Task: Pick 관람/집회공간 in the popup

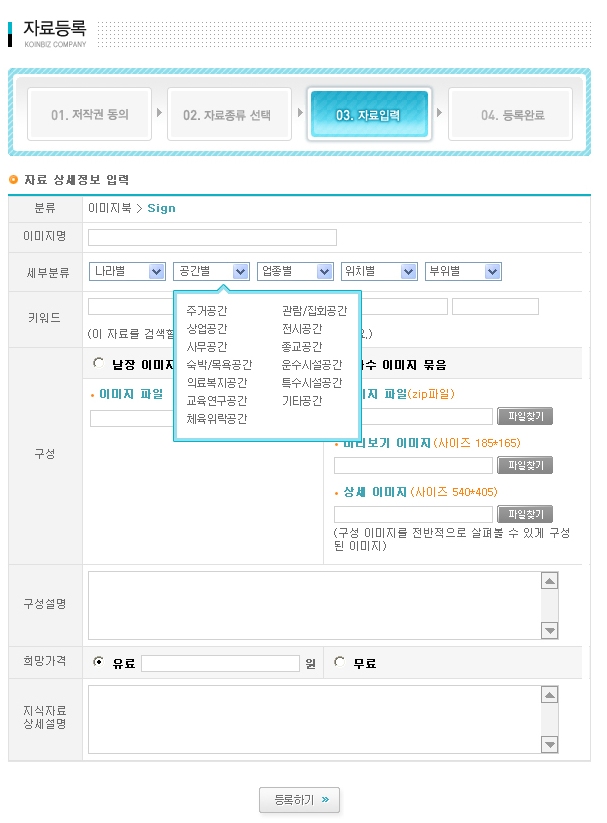Action: [x=315, y=311]
